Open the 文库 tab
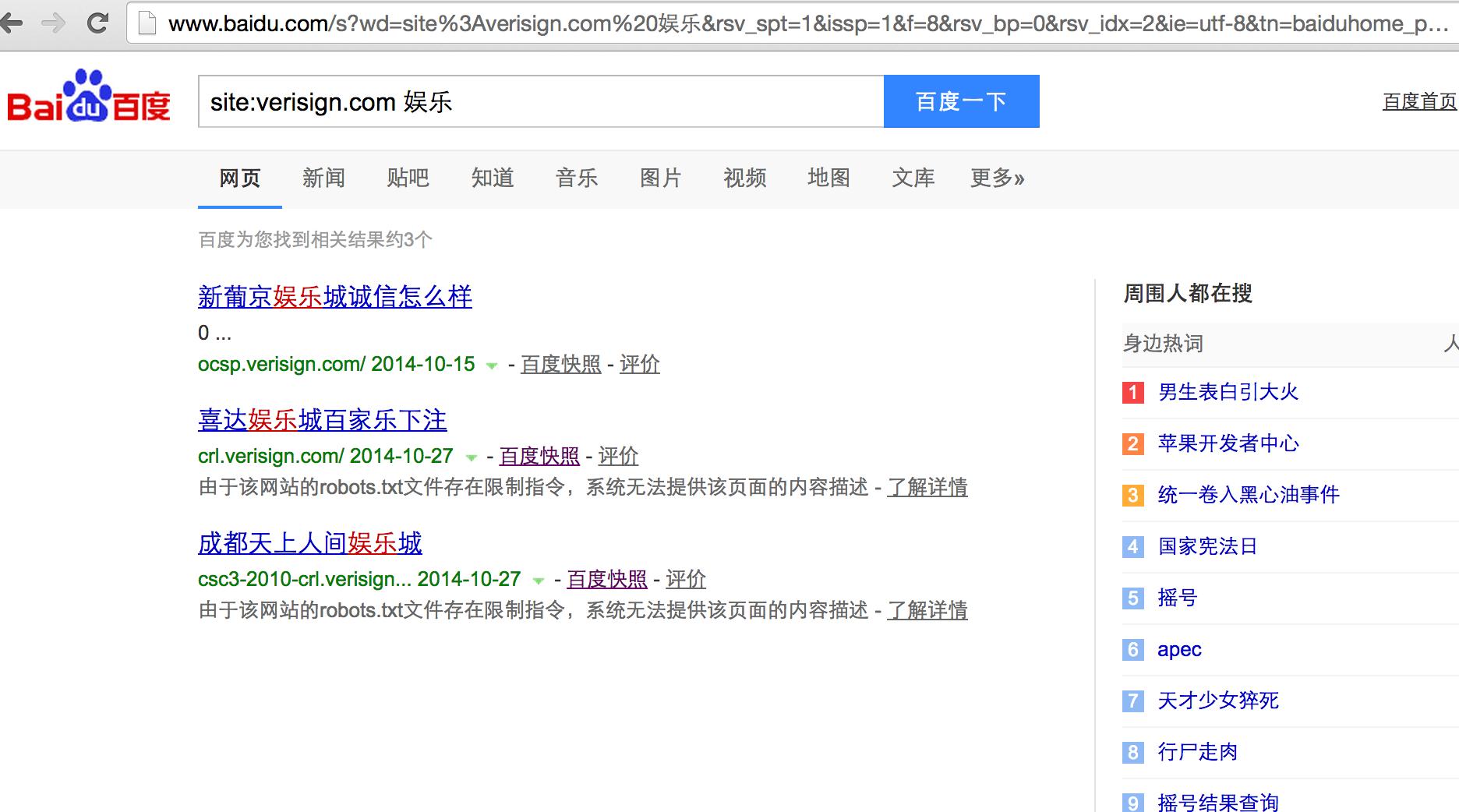1459x812 pixels. 913,178
